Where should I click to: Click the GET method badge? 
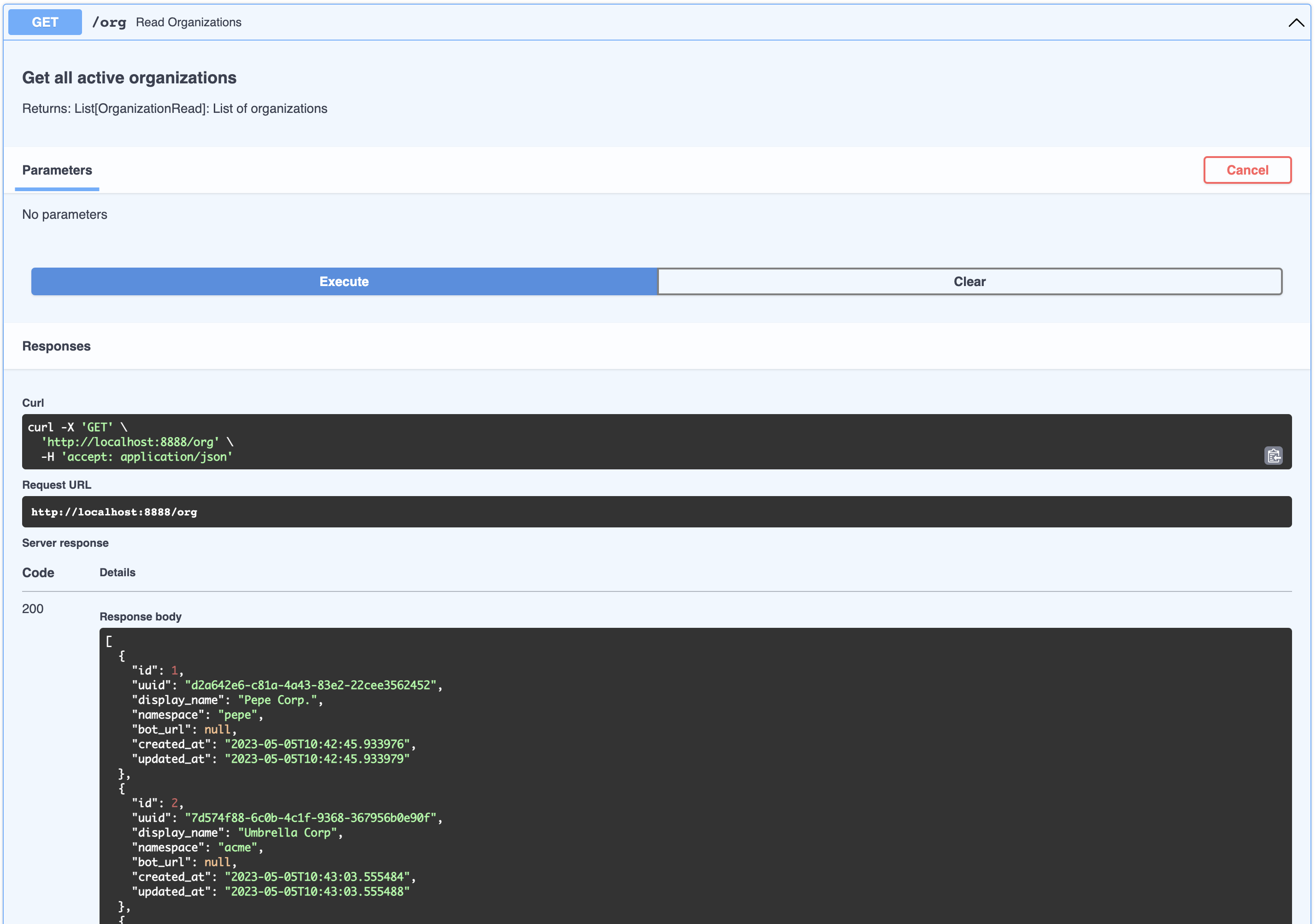click(x=44, y=22)
